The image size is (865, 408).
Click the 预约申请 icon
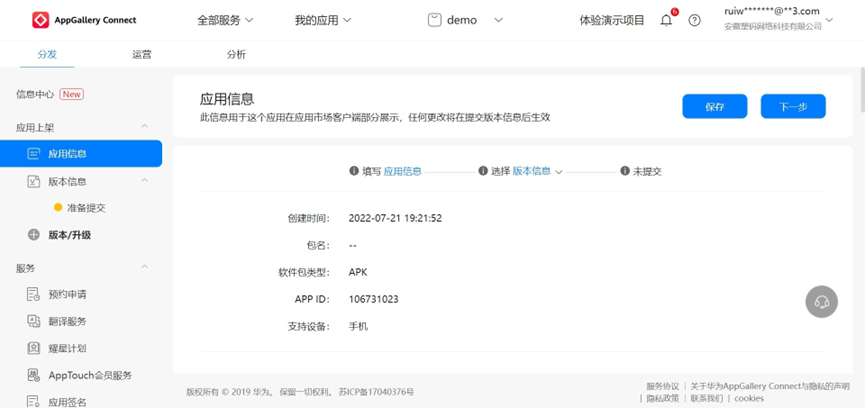(34, 294)
